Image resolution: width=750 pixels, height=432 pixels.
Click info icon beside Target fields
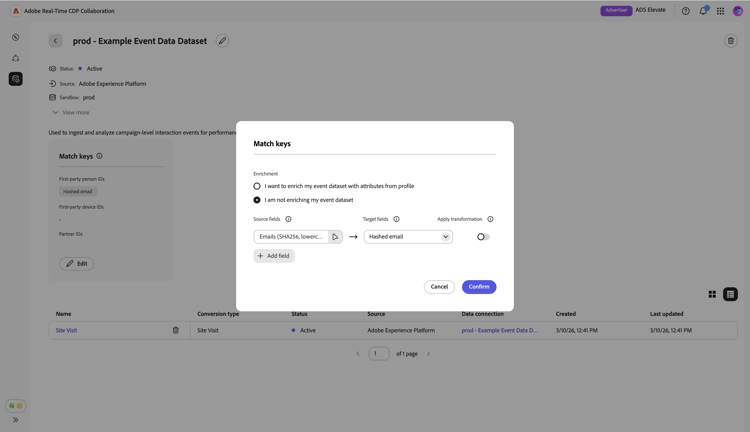(x=397, y=219)
